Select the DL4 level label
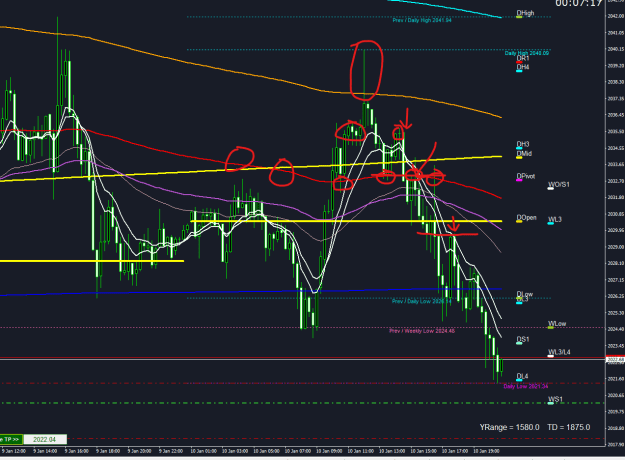This screenshot has height=460, width=625. (522, 376)
